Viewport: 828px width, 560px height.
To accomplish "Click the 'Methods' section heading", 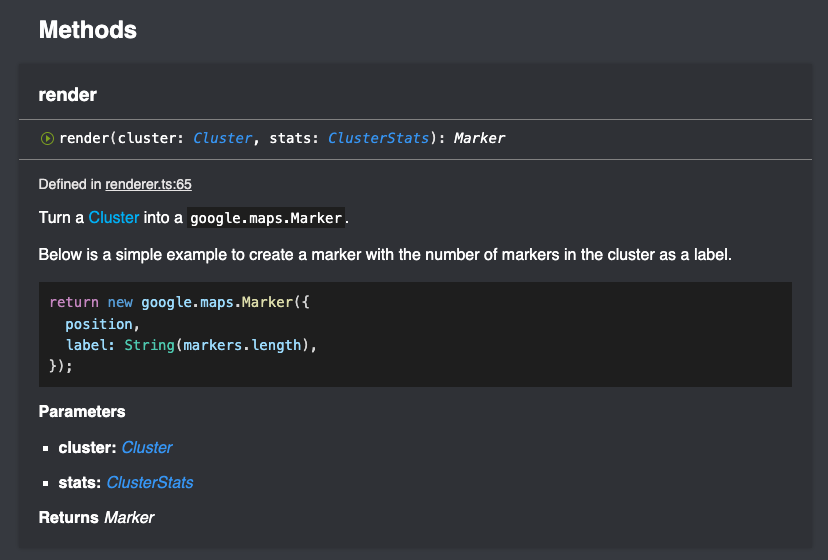I will tap(88, 30).
